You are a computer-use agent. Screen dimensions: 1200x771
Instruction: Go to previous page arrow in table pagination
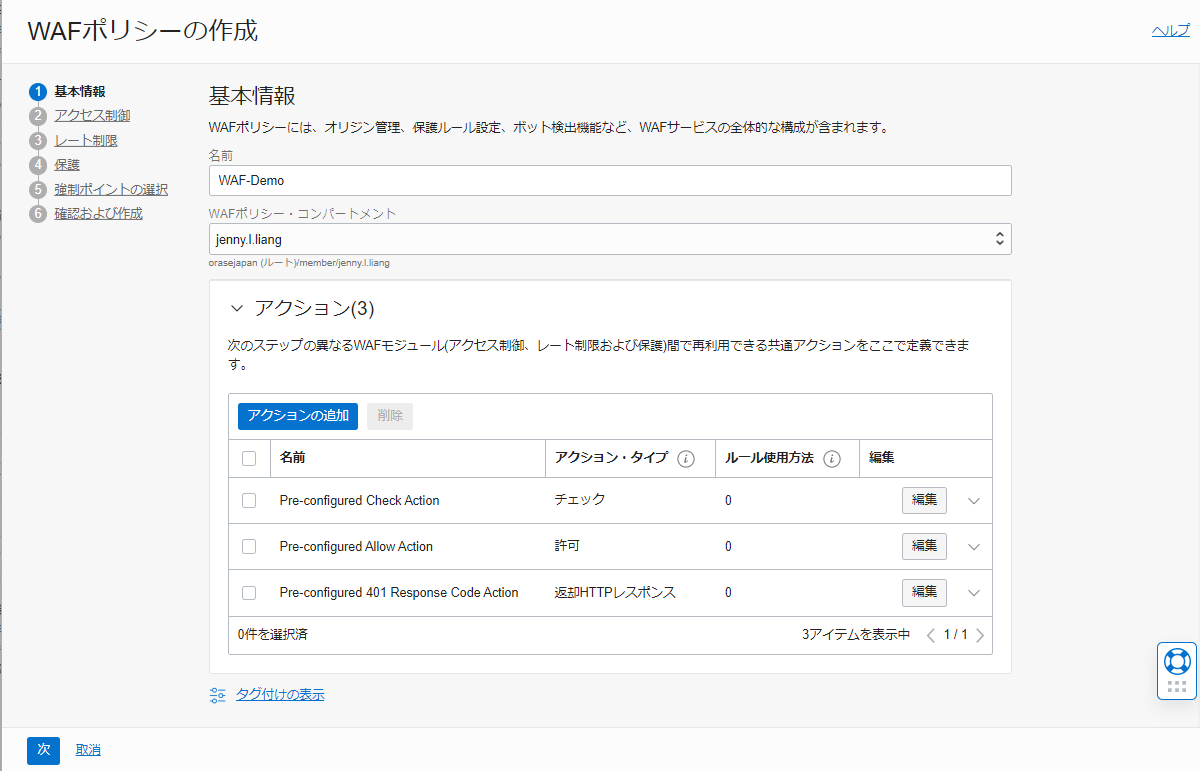pyautogui.click(x=931, y=635)
